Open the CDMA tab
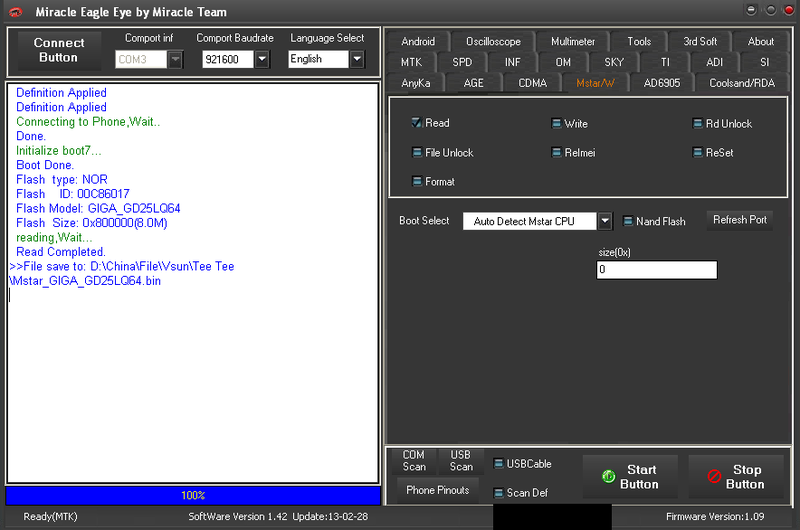This screenshot has height=530, width=800. tap(533, 83)
